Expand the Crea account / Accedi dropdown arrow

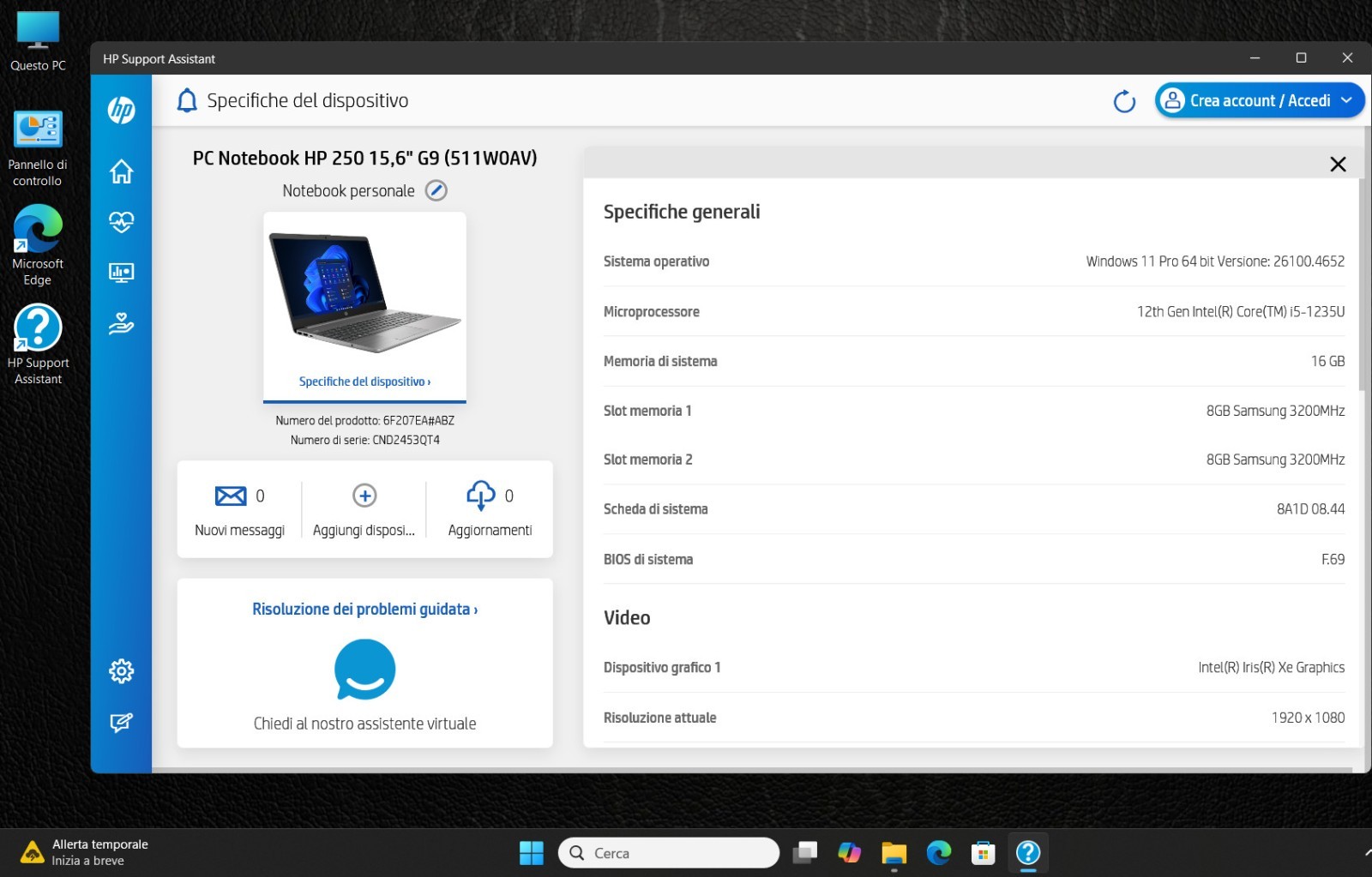tap(1346, 100)
